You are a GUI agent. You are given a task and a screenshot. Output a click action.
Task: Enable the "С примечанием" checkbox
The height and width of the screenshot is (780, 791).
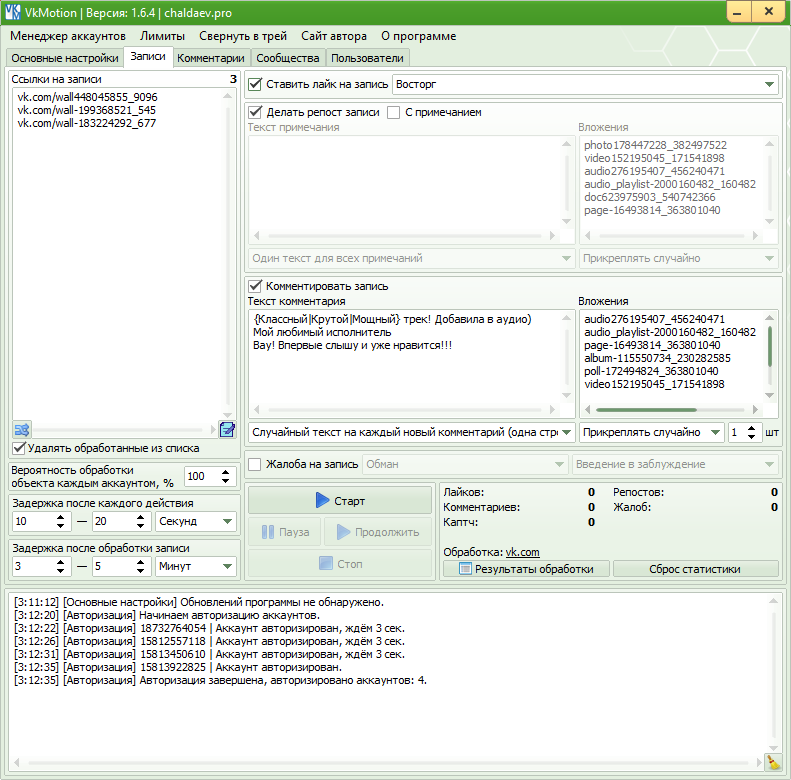click(394, 112)
